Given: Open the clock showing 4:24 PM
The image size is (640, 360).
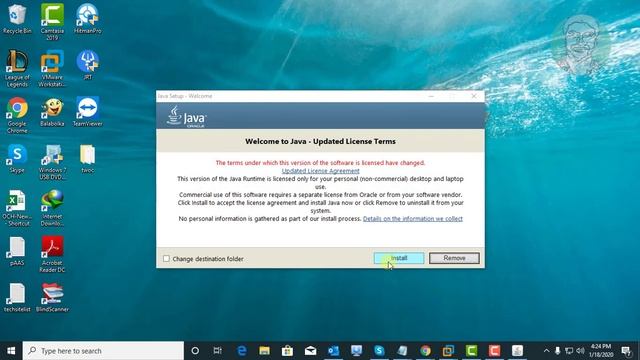Looking at the screenshot, I should pyautogui.click(x=601, y=351).
